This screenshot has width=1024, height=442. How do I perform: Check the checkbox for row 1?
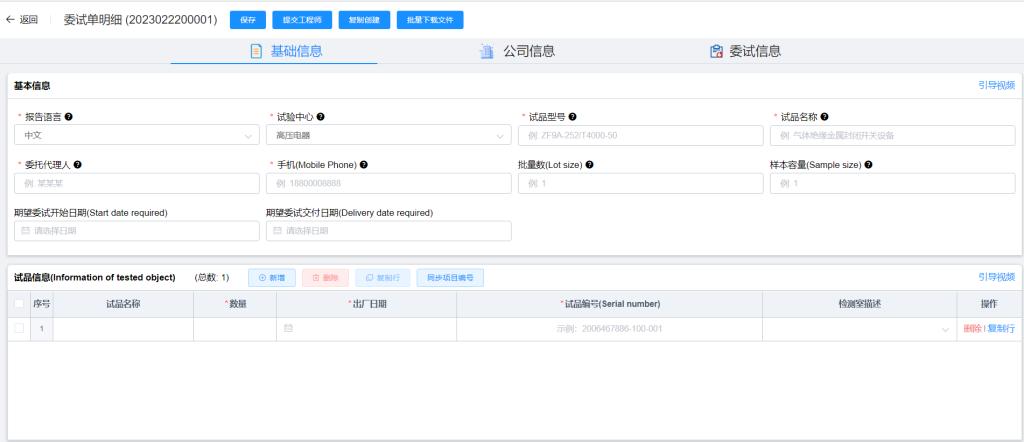click(x=19, y=328)
